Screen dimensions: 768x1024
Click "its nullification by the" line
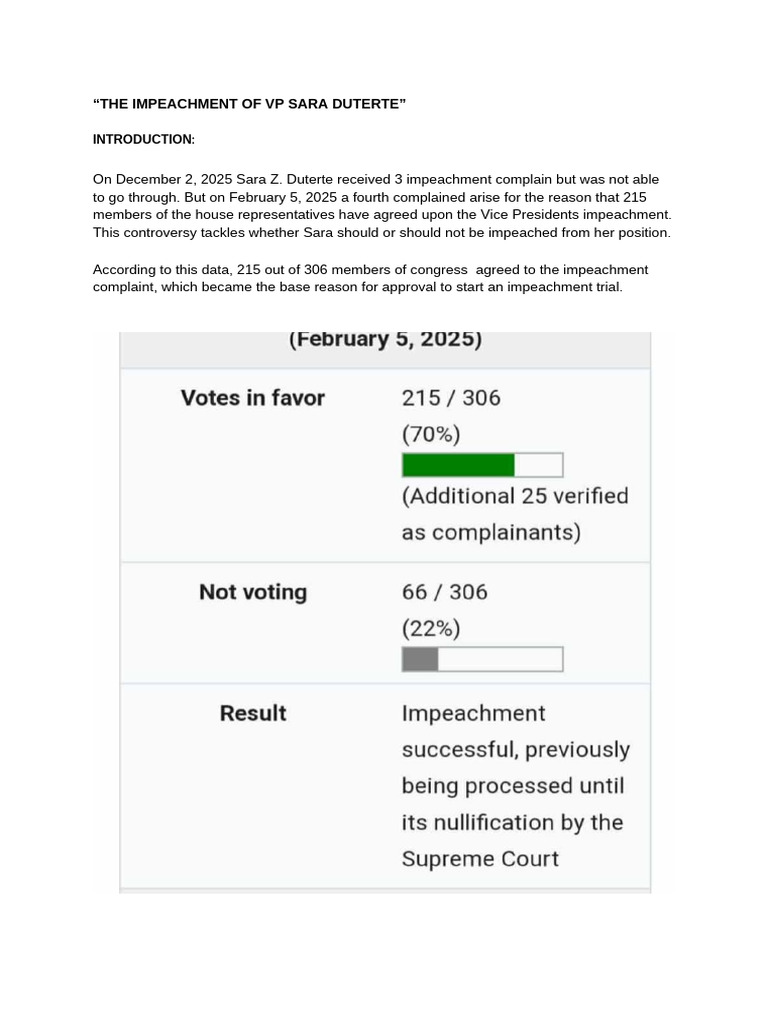click(513, 822)
